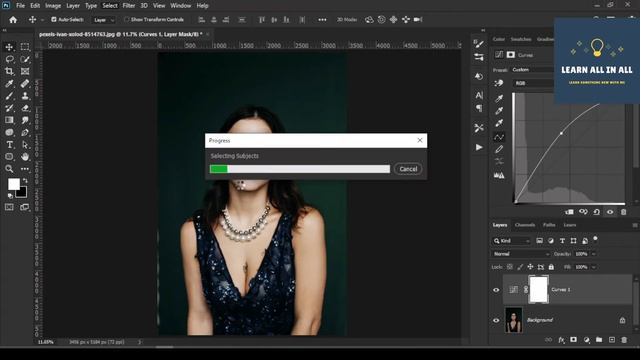Switch to the Paths tab
This screenshot has height=360, width=640.
549,225
